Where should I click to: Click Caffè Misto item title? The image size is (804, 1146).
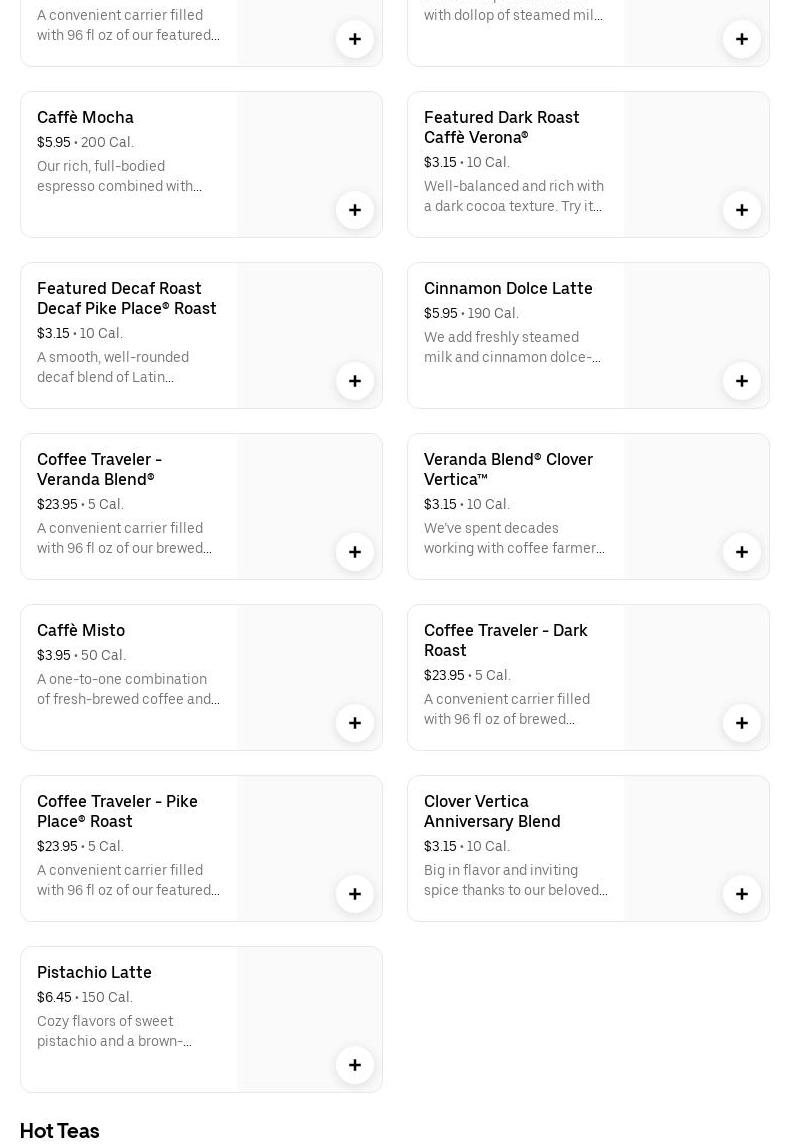tap(81, 630)
